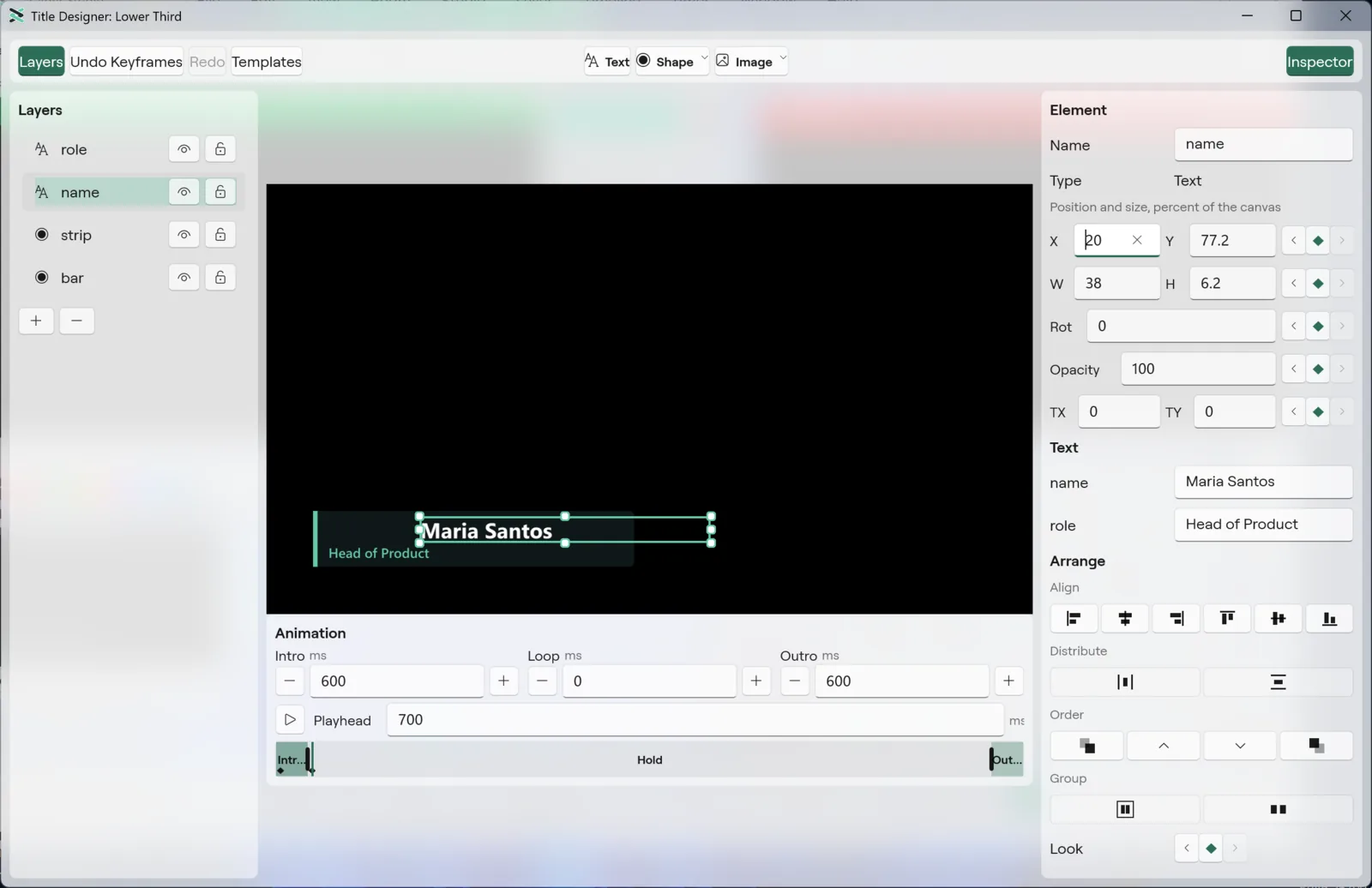
Task: Toggle the Inspector panel
Action: [x=1320, y=62]
